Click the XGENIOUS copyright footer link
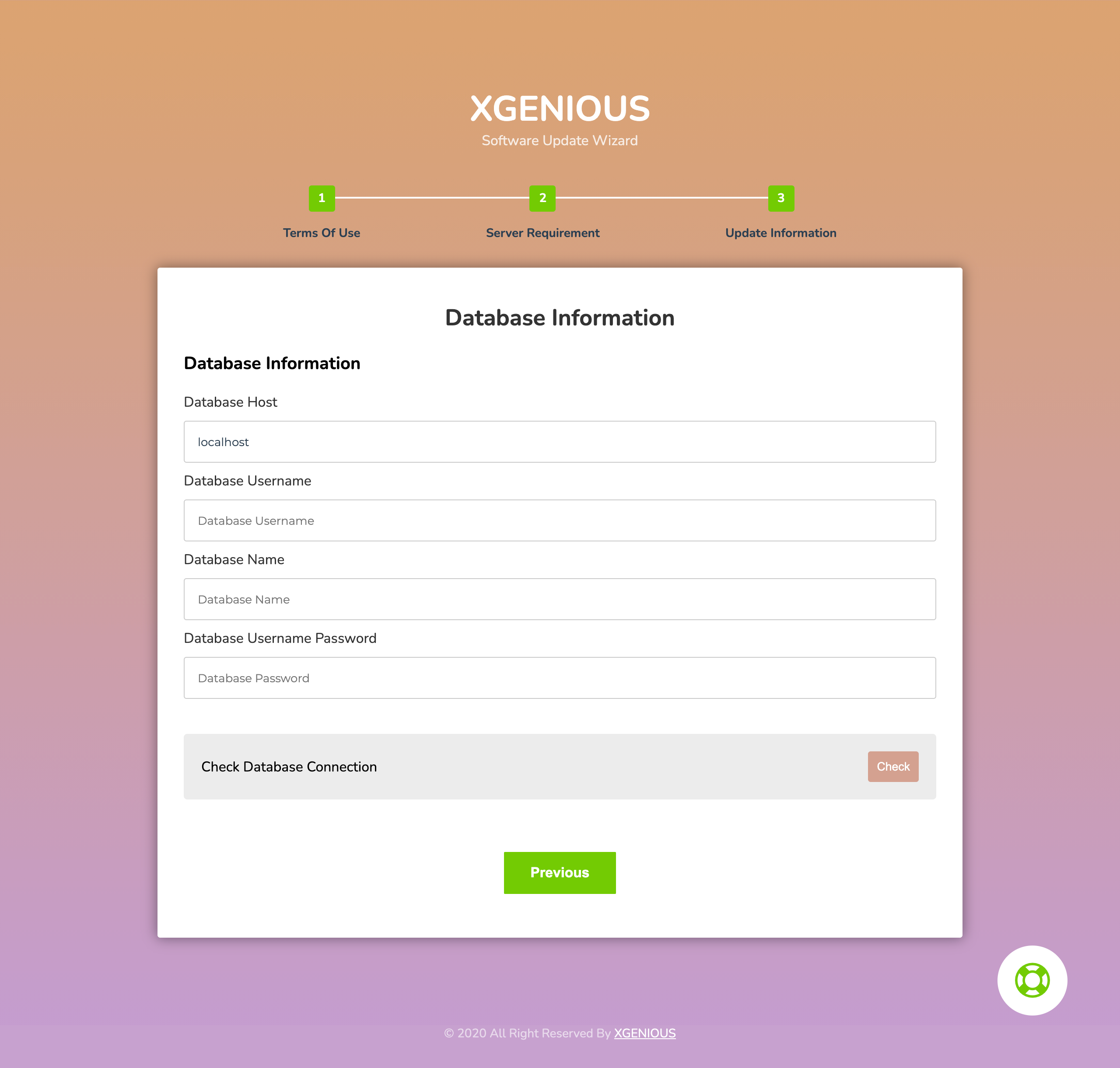This screenshot has height=1068, width=1120. point(645,1033)
